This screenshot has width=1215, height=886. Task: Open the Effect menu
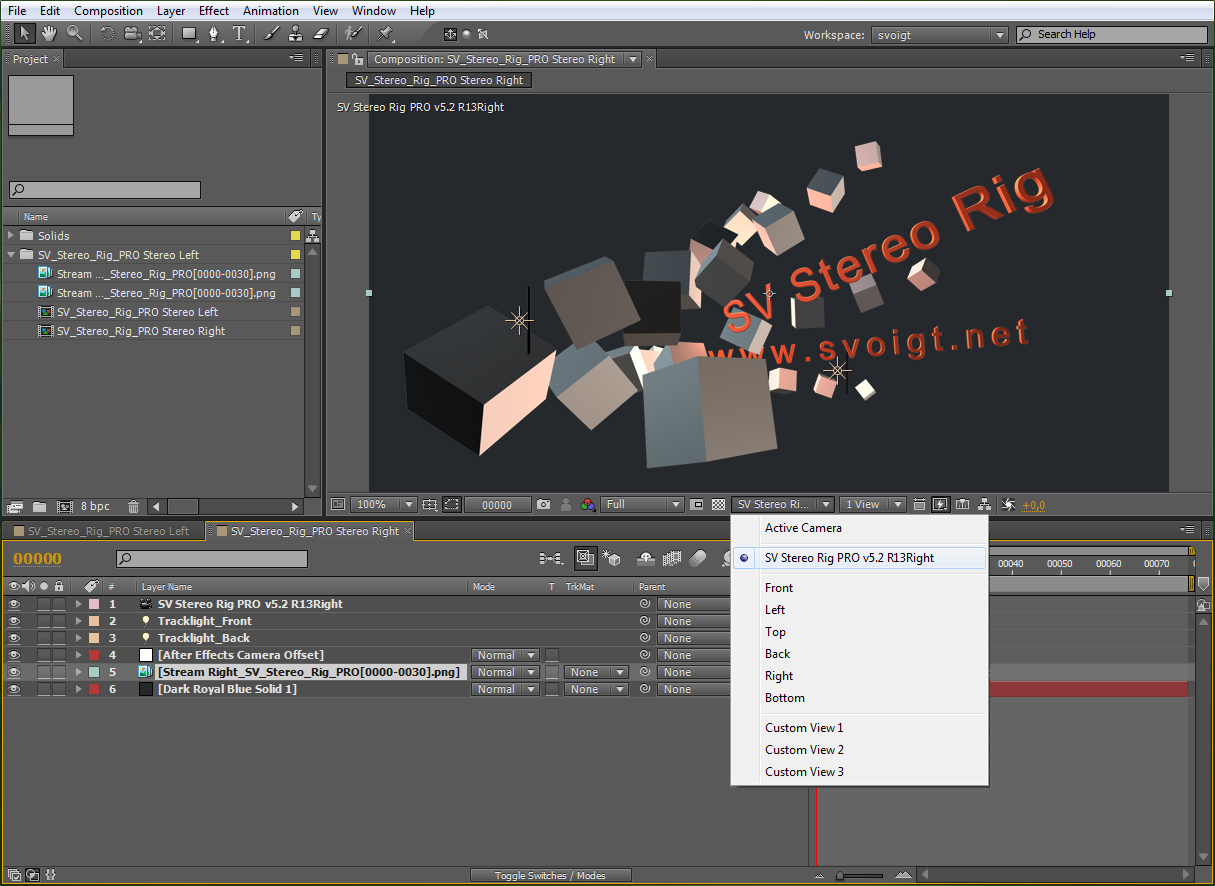pyautogui.click(x=214, y=11)
